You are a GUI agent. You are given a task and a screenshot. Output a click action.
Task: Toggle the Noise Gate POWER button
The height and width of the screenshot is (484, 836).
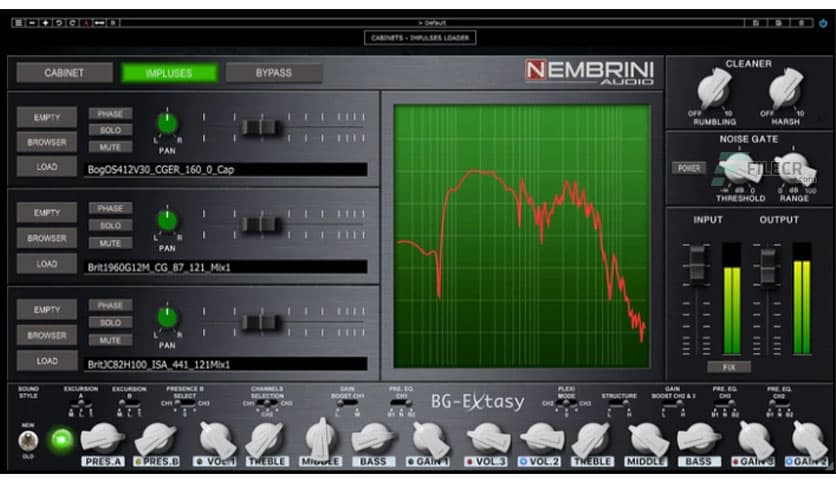click(689, 168)
